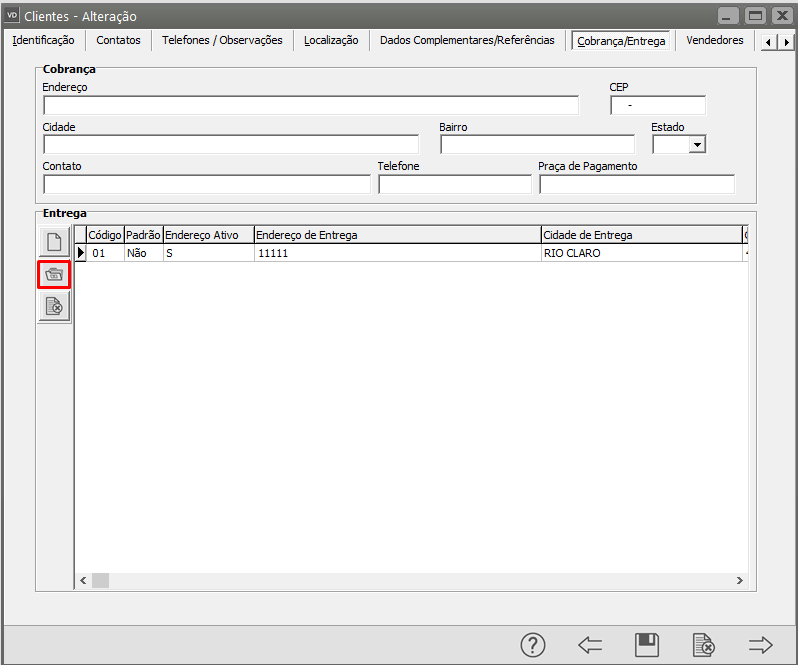Click into the Cobrança Endereço field

point(310,106)
